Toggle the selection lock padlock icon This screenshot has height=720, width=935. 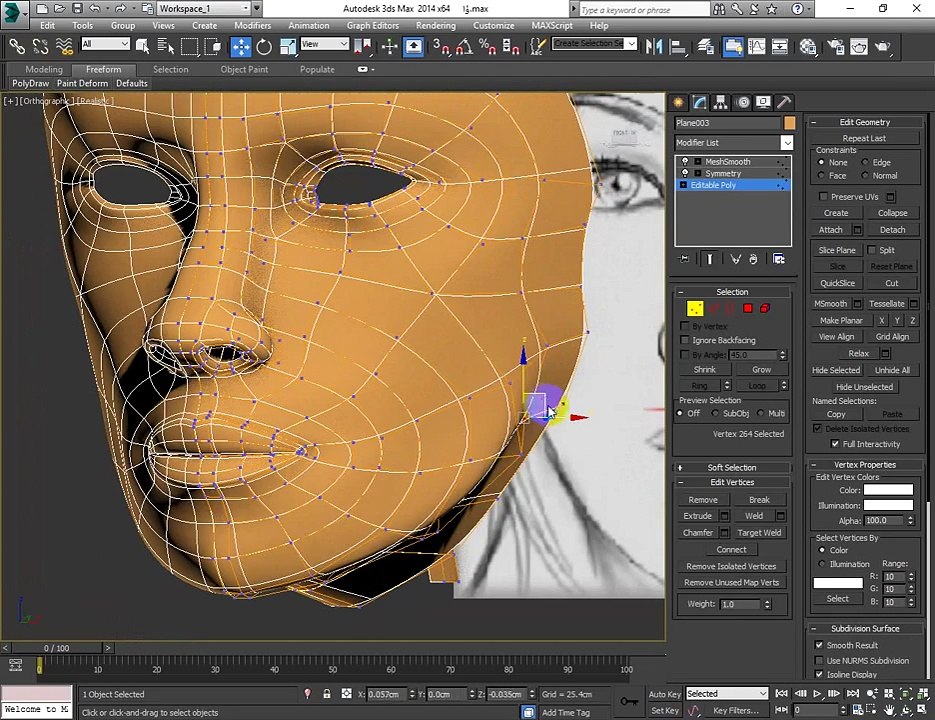coord(327,694)
